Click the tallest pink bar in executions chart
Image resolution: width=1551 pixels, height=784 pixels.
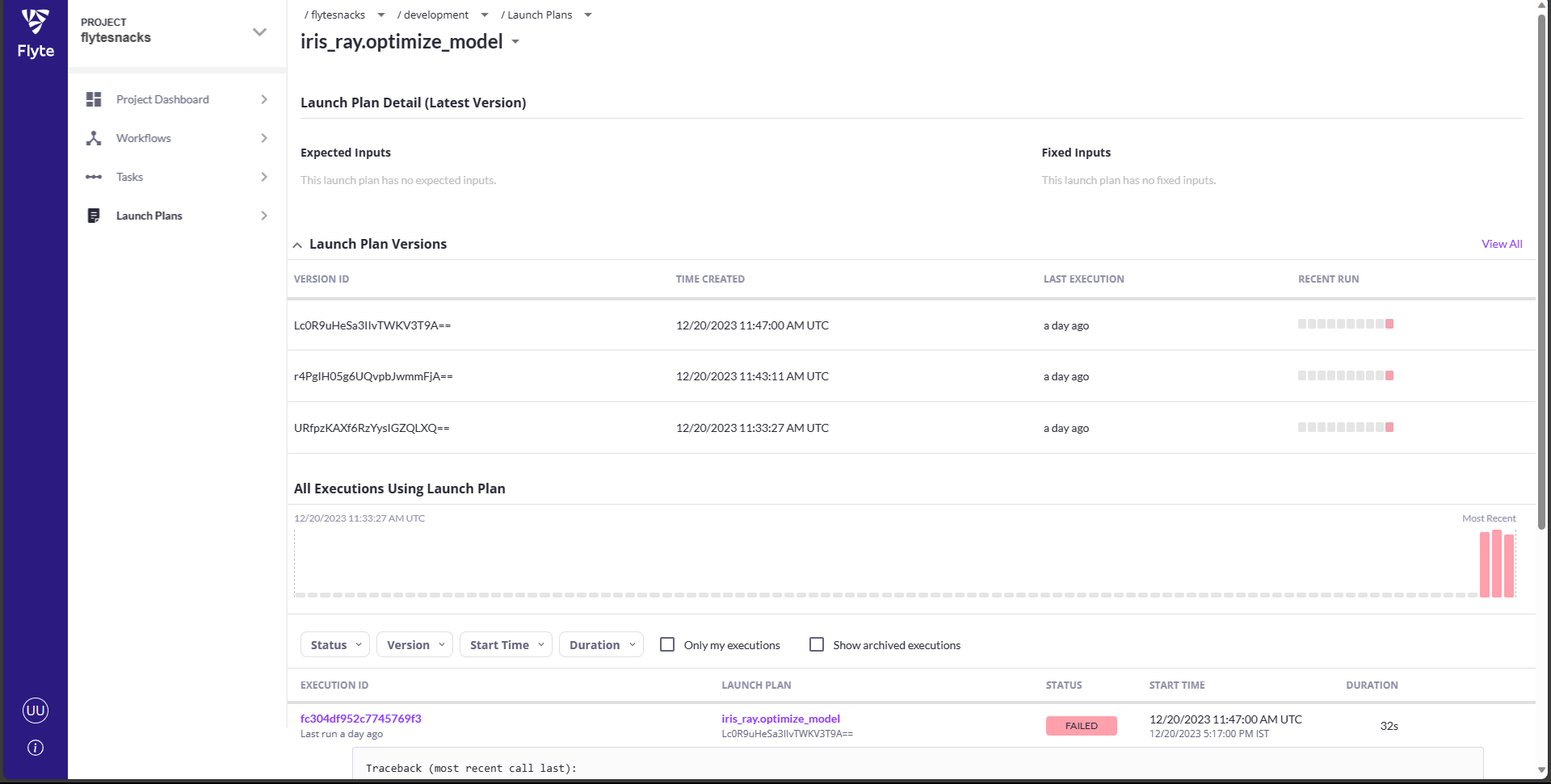pyautogui.click(x=1497, y=564)
